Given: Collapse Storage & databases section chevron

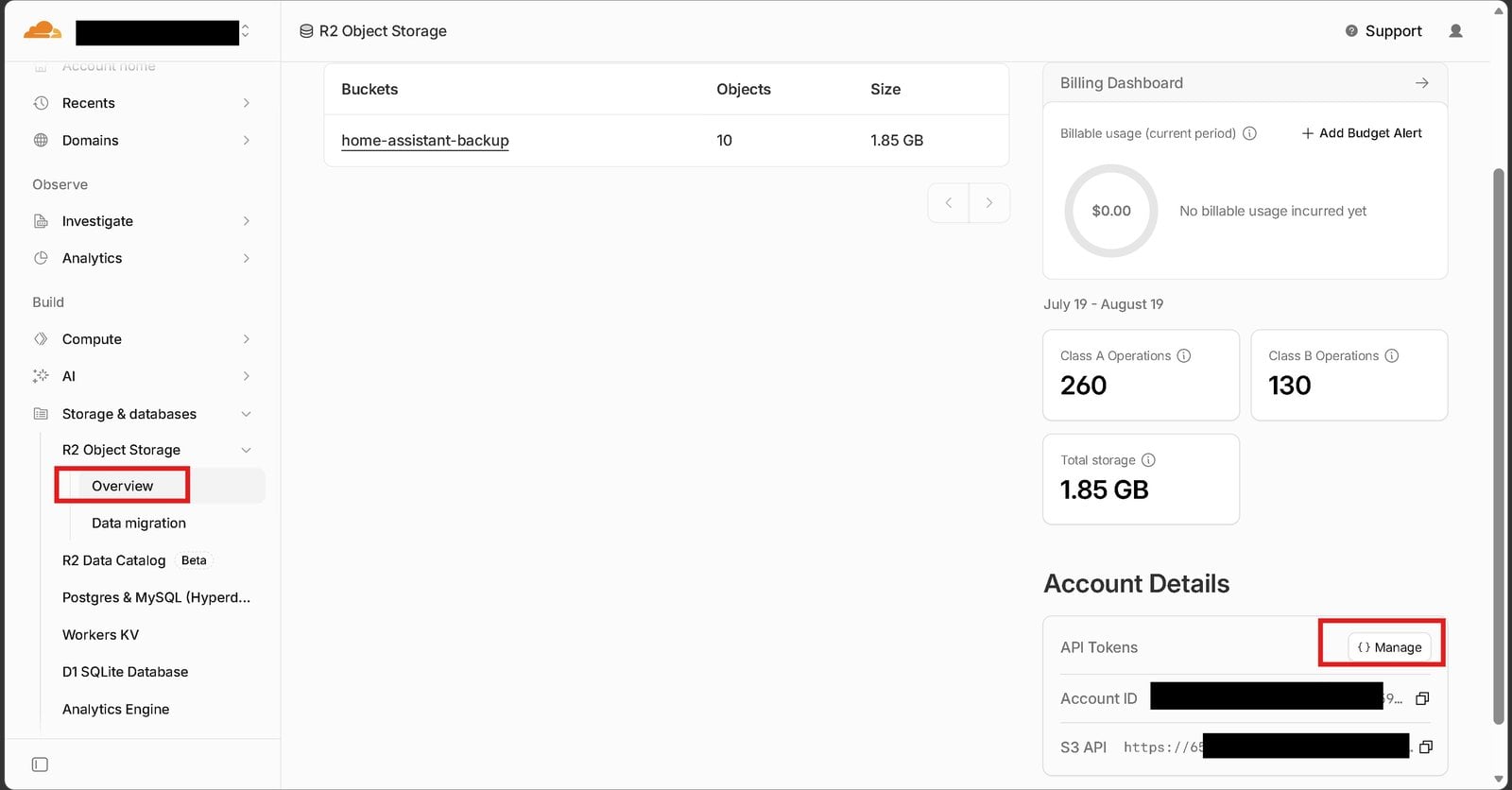Looking at the screenshot, I should click(x=247, y=414).
